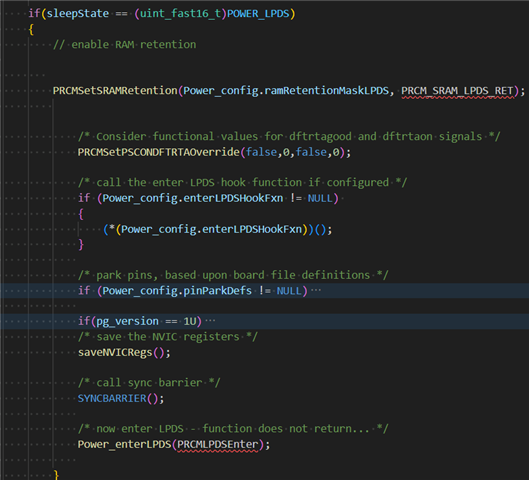Viewport: 529px width, 480px height.
Task: Place cursor on PRCMSetSRAMRetention function call
Action: point(115,91)
